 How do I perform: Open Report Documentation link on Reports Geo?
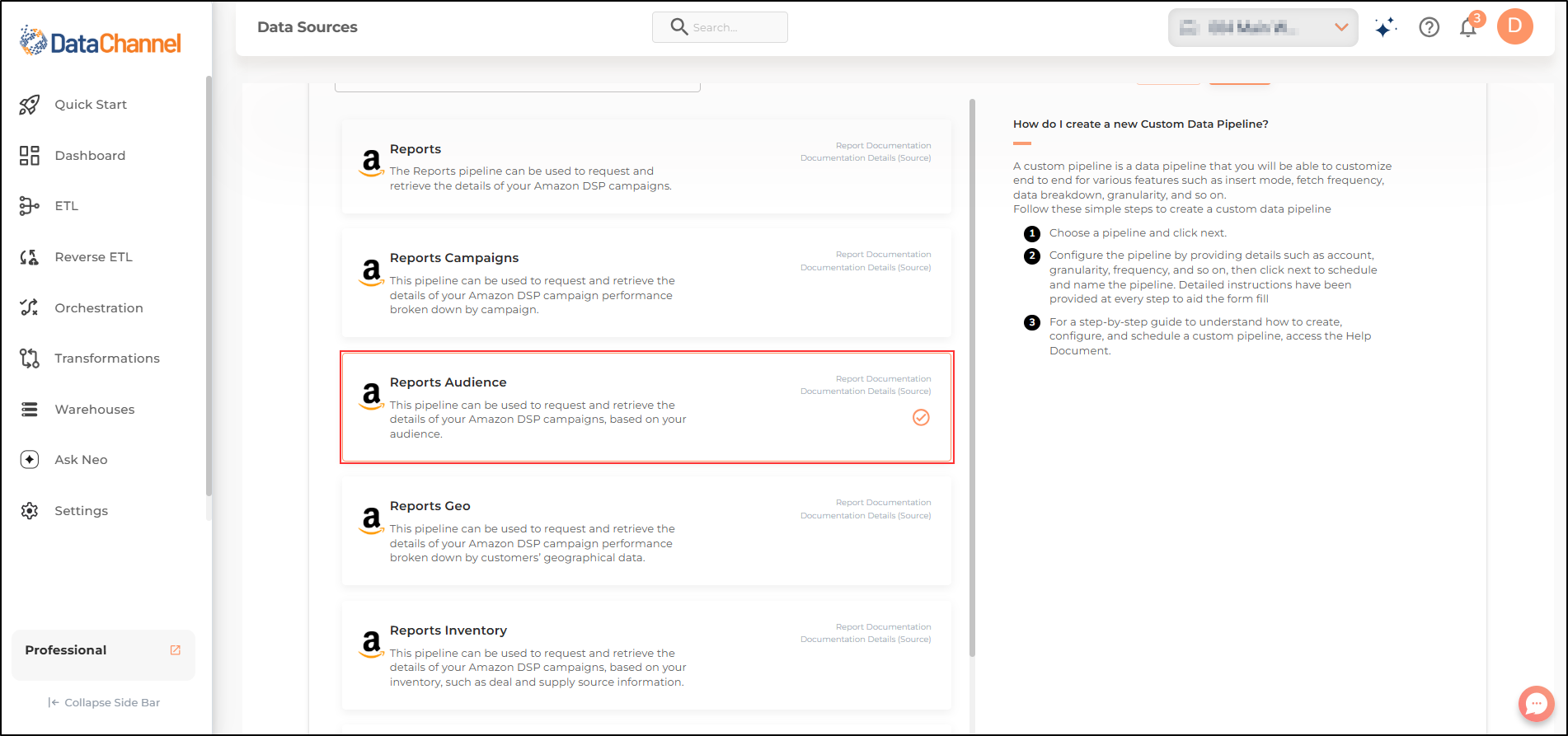pyautogui.click(x=883, y=503)
